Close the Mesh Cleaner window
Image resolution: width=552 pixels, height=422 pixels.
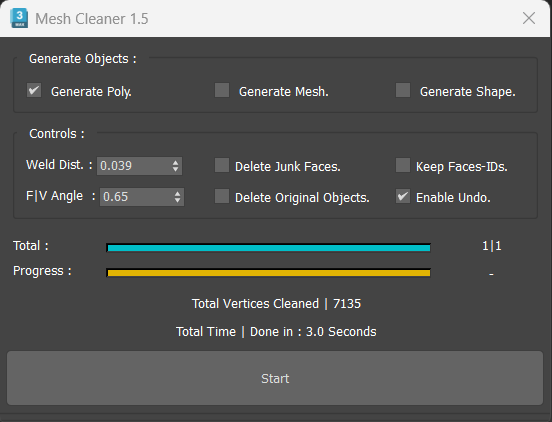(x=529, y=18)
